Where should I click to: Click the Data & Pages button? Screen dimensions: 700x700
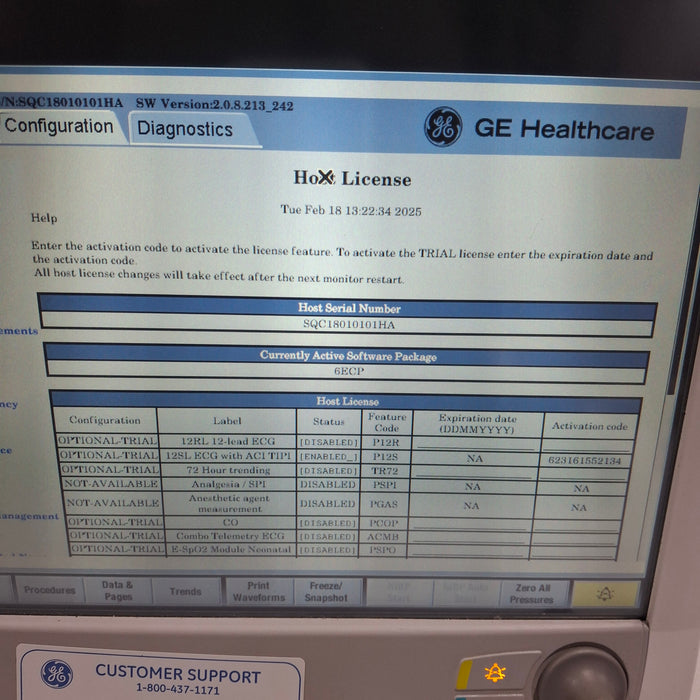pyautogui.click(x=117, y=590)
